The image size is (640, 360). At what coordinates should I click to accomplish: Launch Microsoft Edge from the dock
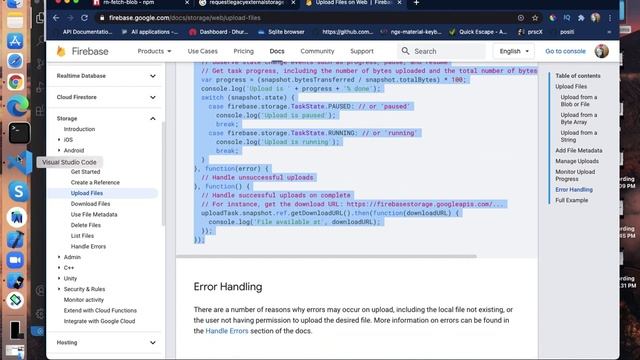tap(17, 106)
